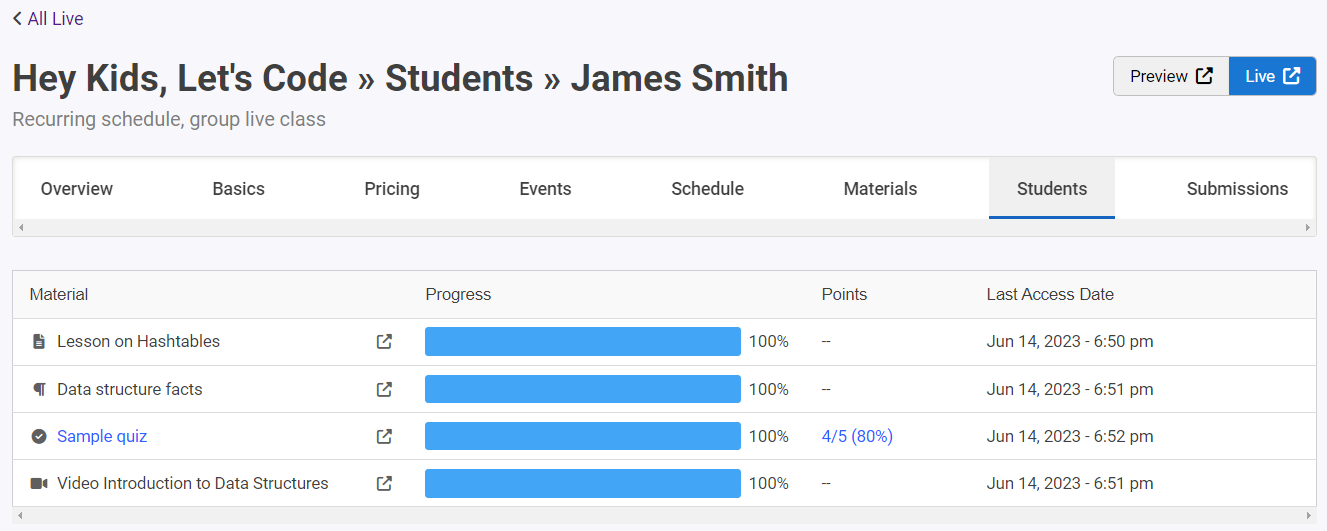Click the tab bar's right scroll arrow
The width and height of the screenshot is (1327, 531).
pos(1308,228)
